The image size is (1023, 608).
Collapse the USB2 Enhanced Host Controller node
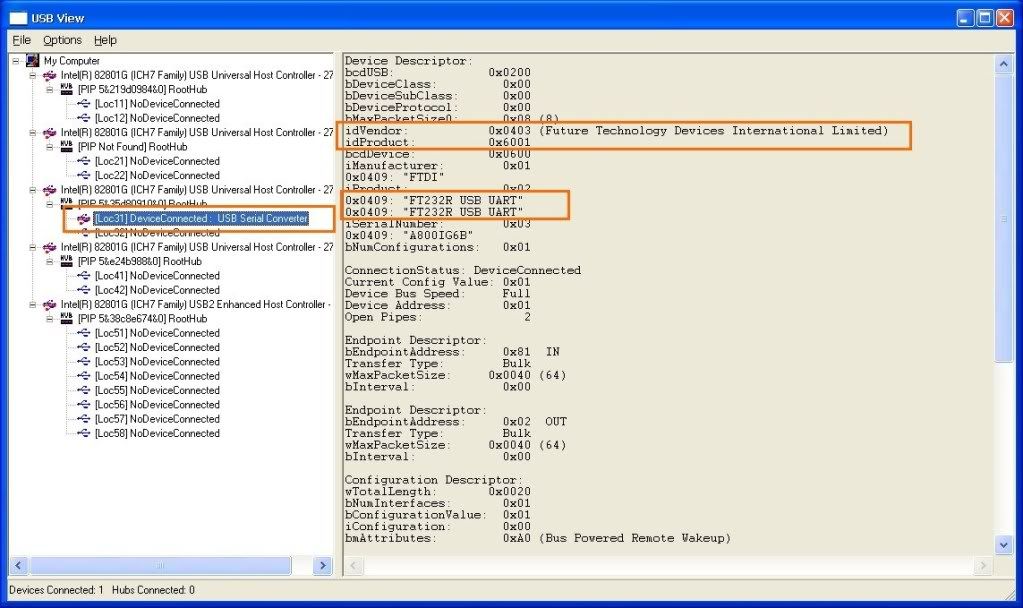coord(33,305)
